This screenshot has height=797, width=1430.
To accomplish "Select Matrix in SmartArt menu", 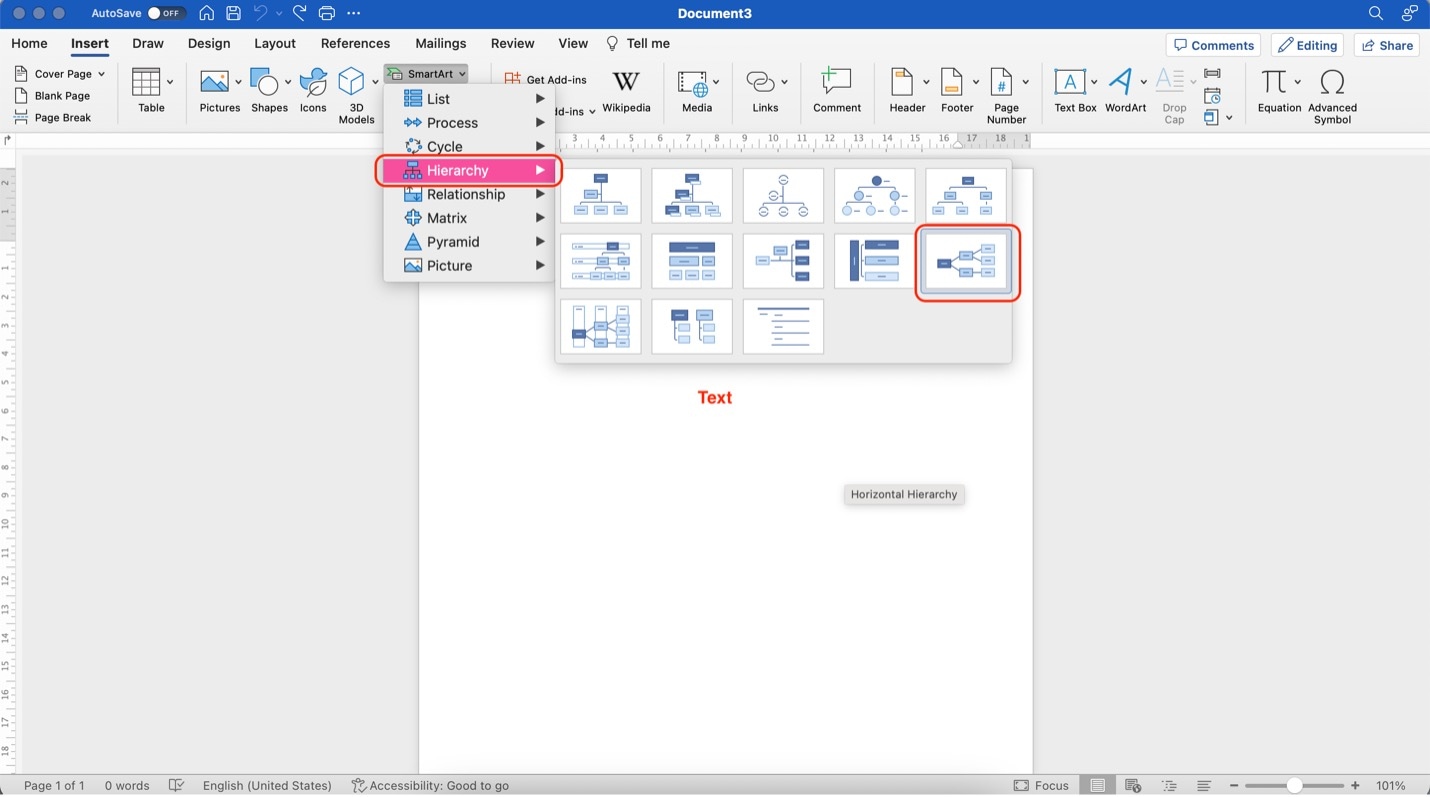I will (469, 218).
